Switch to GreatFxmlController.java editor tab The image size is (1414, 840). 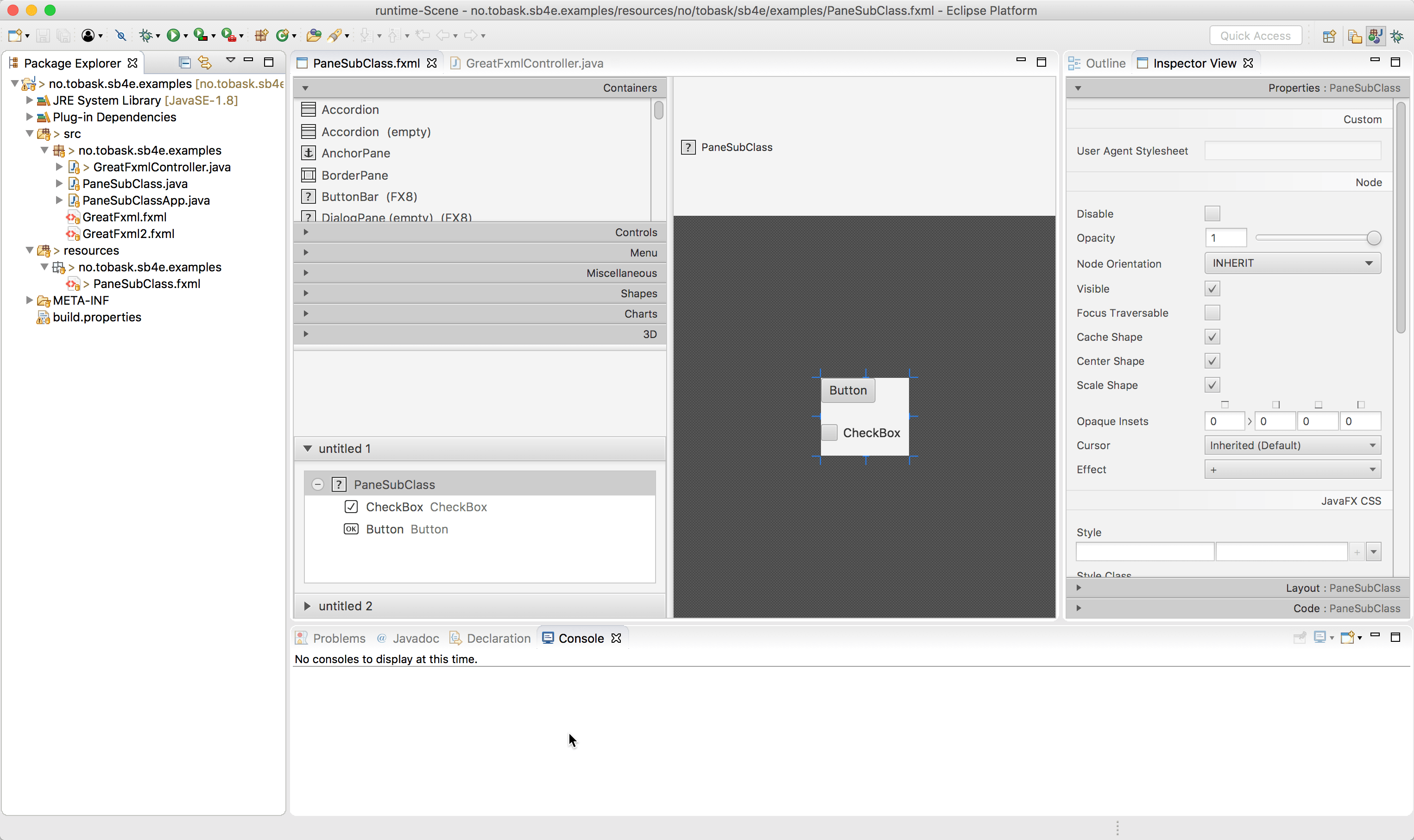pos(533,63)
